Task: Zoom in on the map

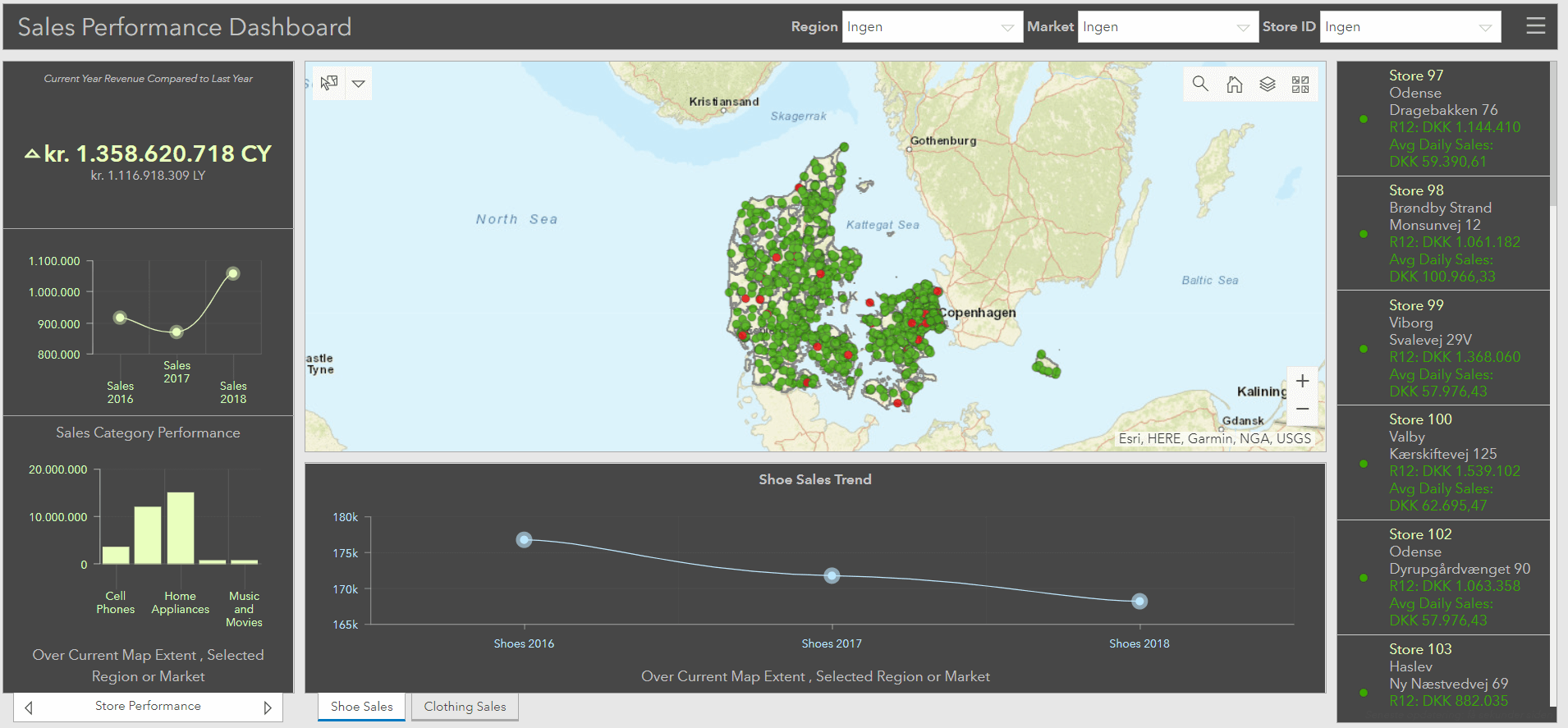Action: click(1302, 381)
